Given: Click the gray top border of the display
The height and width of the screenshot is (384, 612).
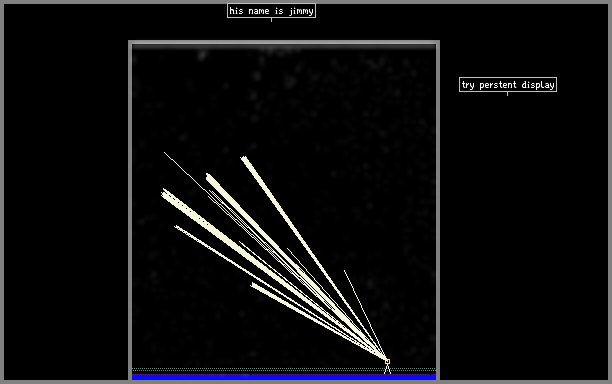Looking at the screenshot, I should tap(284, 43).
